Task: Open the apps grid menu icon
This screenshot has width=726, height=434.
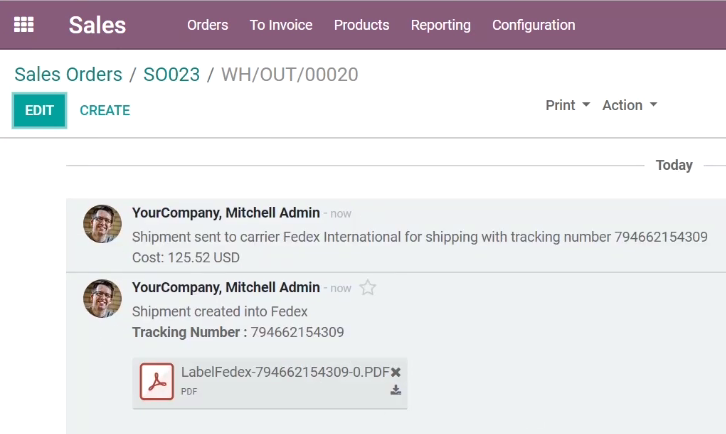Action: (24, 25)
